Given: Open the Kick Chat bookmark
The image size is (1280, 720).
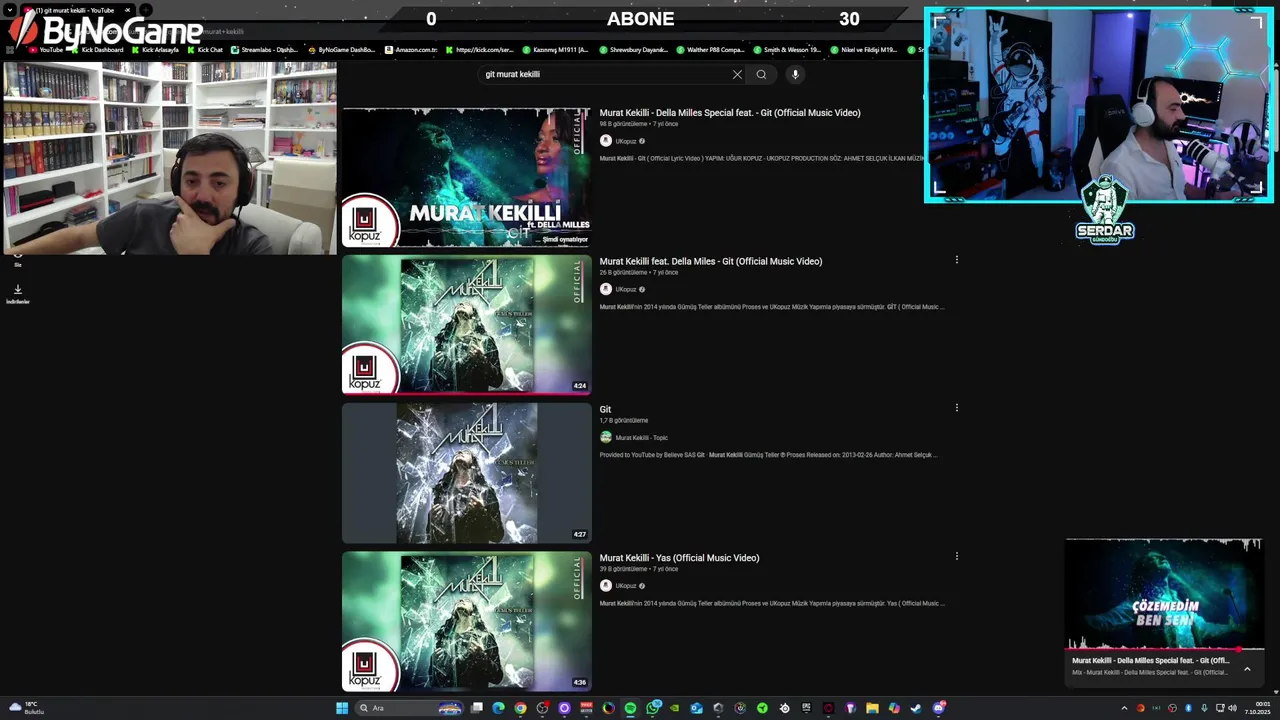Looking at the screenshot, I should pyautogui.click(x=205, y=50).
